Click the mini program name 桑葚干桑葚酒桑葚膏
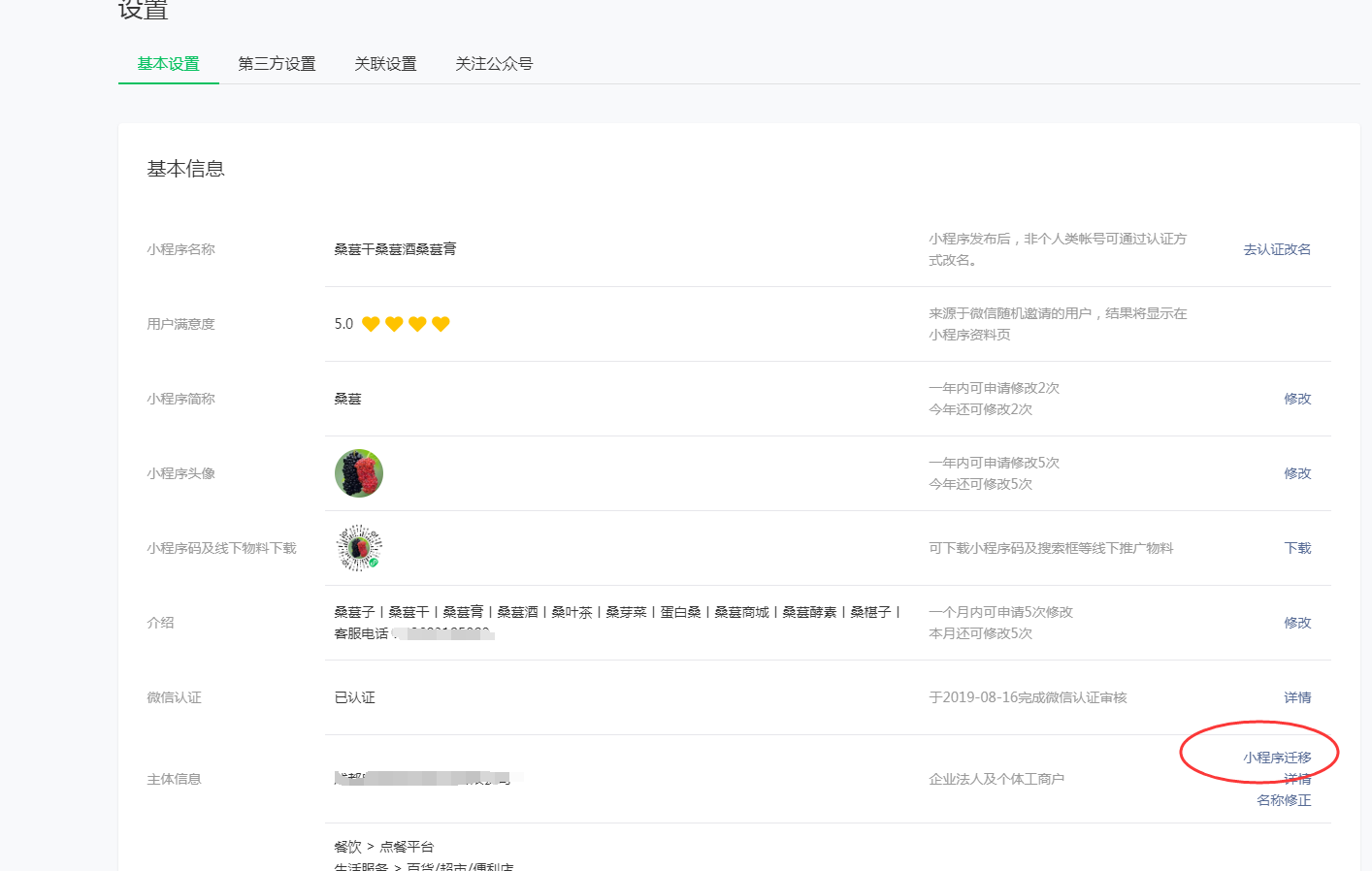This screenshot has width=1372, height=871. (x=395, y=249)
